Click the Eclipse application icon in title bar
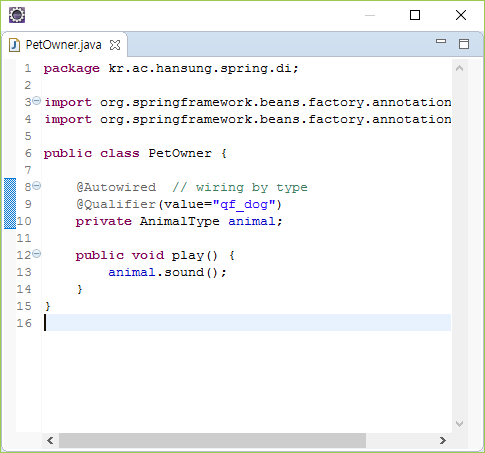 (17, 15)
